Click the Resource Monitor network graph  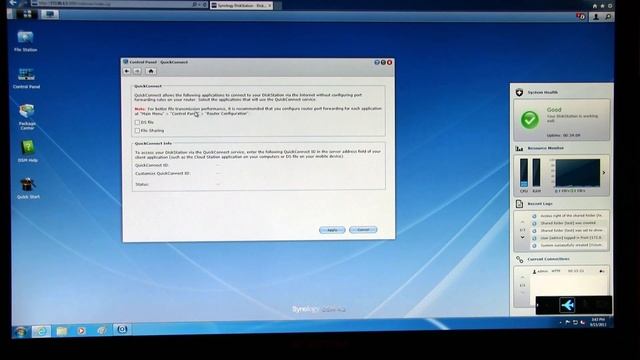tap(578, 173)
